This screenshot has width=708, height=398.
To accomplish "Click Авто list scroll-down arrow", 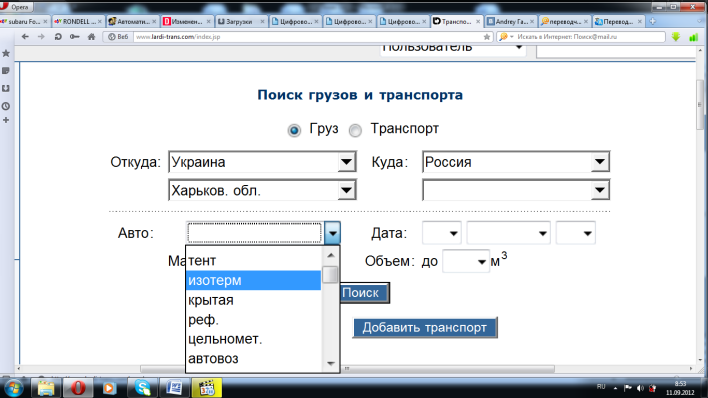I will 331,363.
